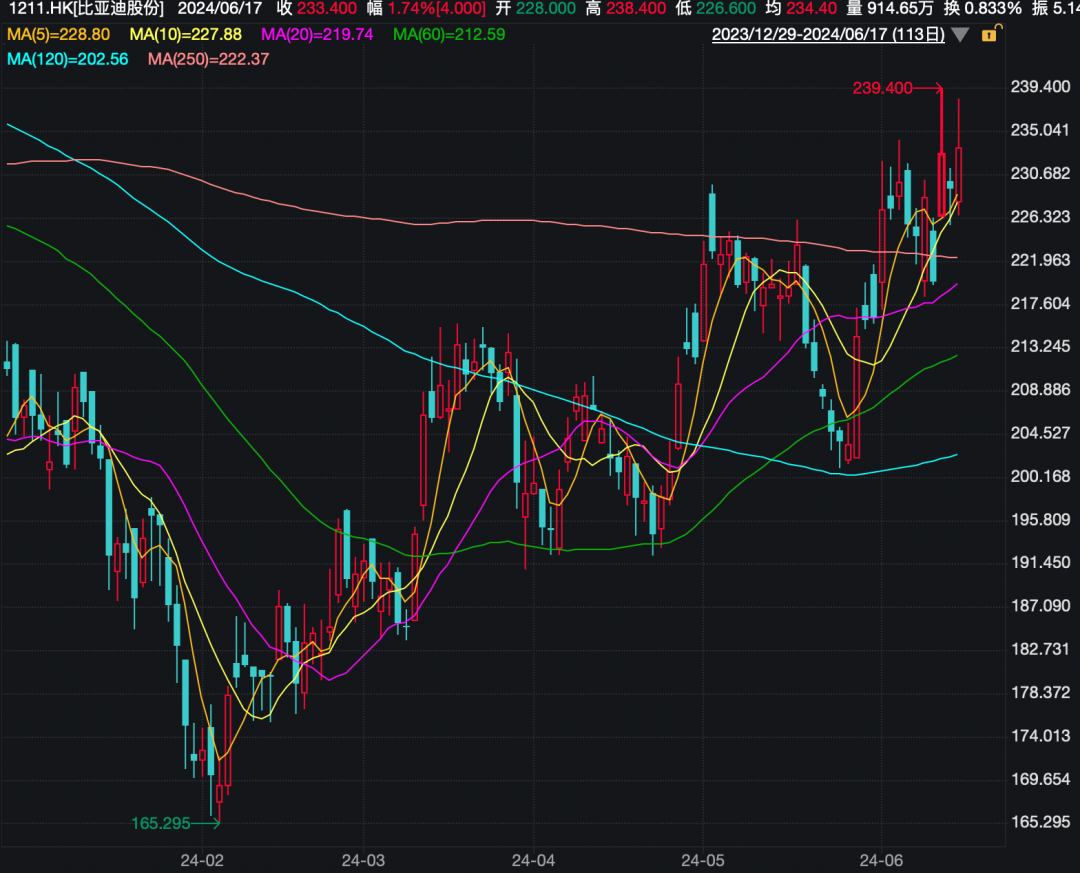Click the 200.168 price axis label
1080x873 pixels.
click(1040, 476)
